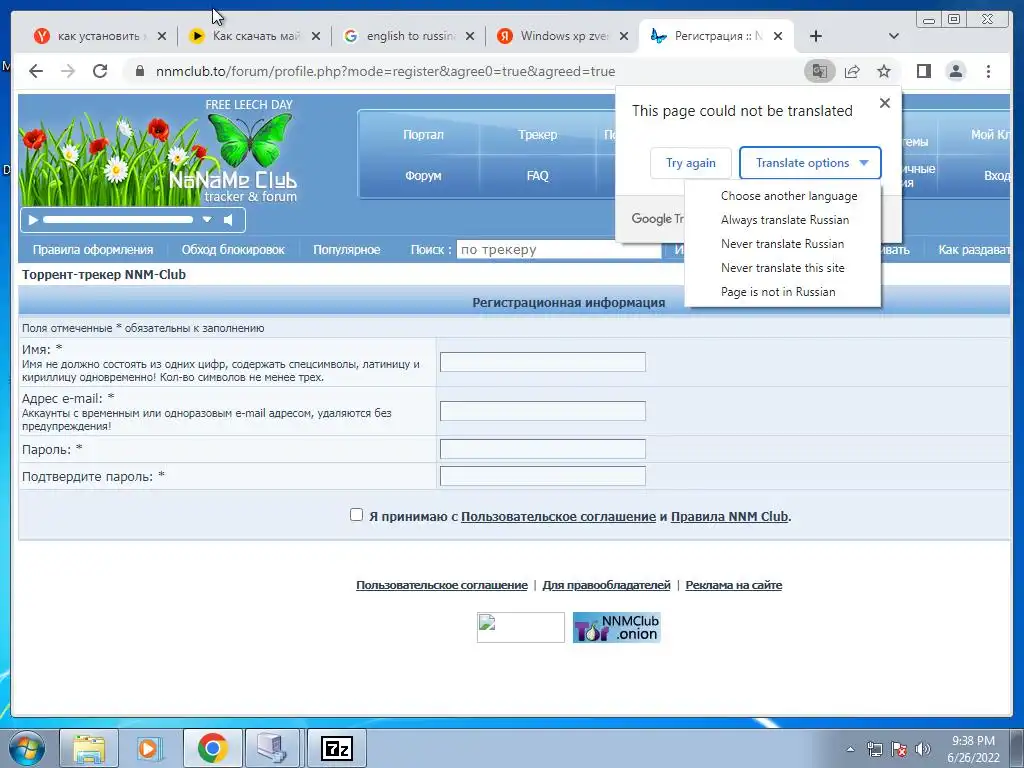The image size is (1024, 768).
Task: View site security padlock info
Action: [140, 71]
